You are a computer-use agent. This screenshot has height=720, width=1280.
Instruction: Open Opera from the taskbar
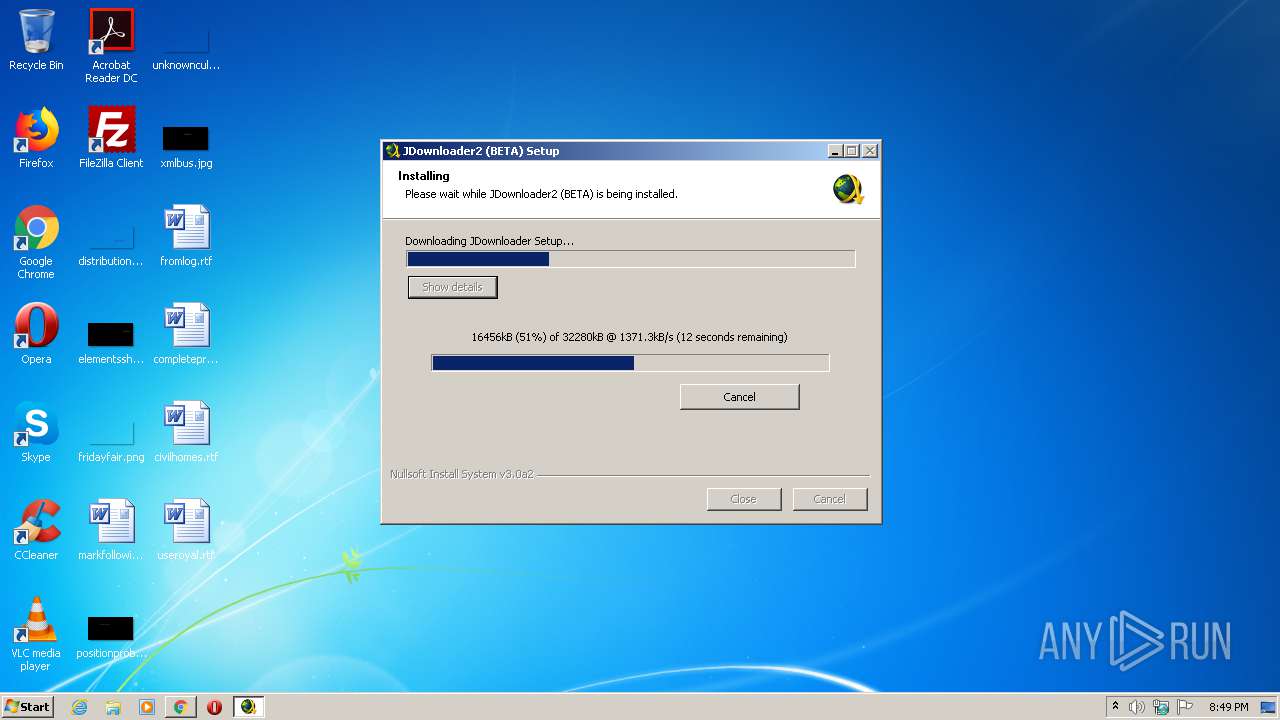(214, 707)
